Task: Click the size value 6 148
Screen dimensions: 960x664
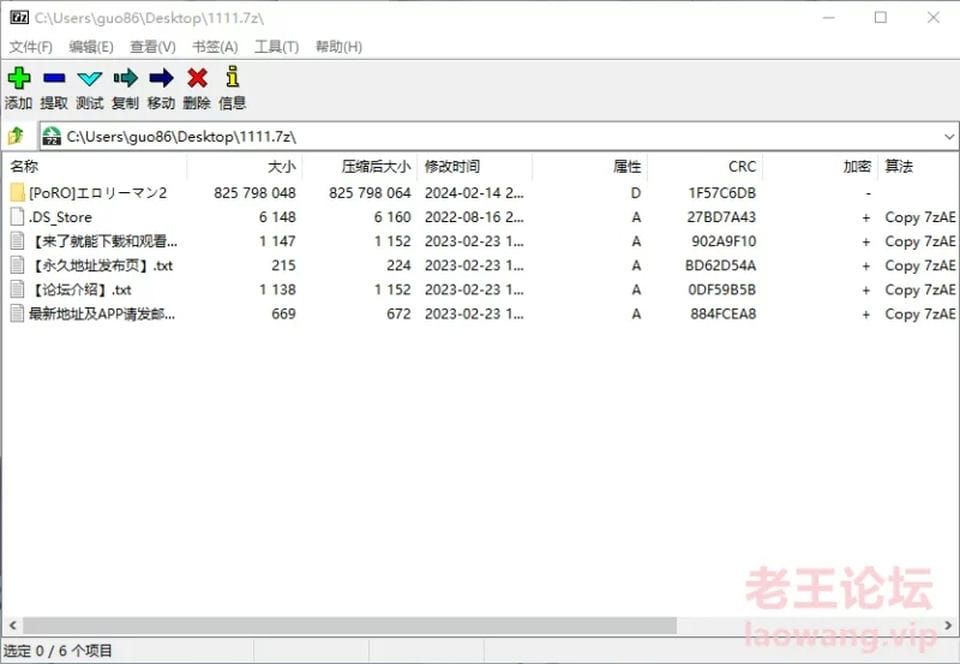Action: click(277, 217)
